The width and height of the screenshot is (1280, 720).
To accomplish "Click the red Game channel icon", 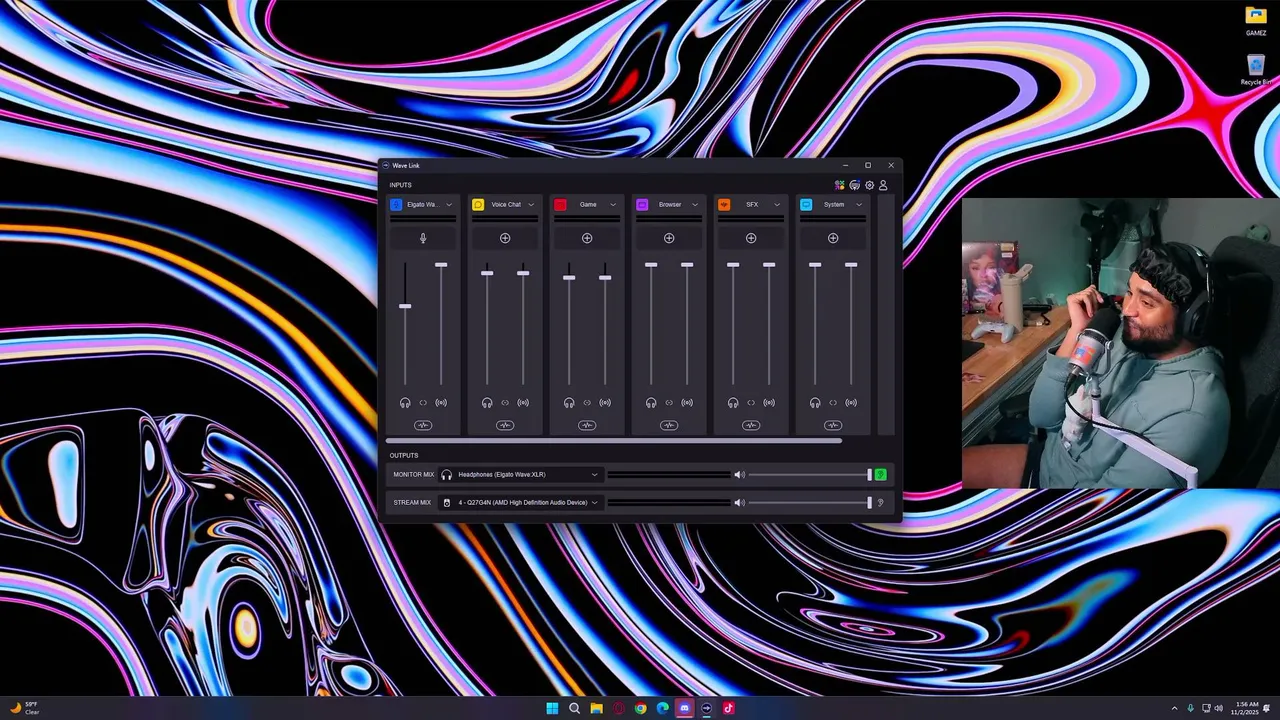I will (x=560, y=204).
